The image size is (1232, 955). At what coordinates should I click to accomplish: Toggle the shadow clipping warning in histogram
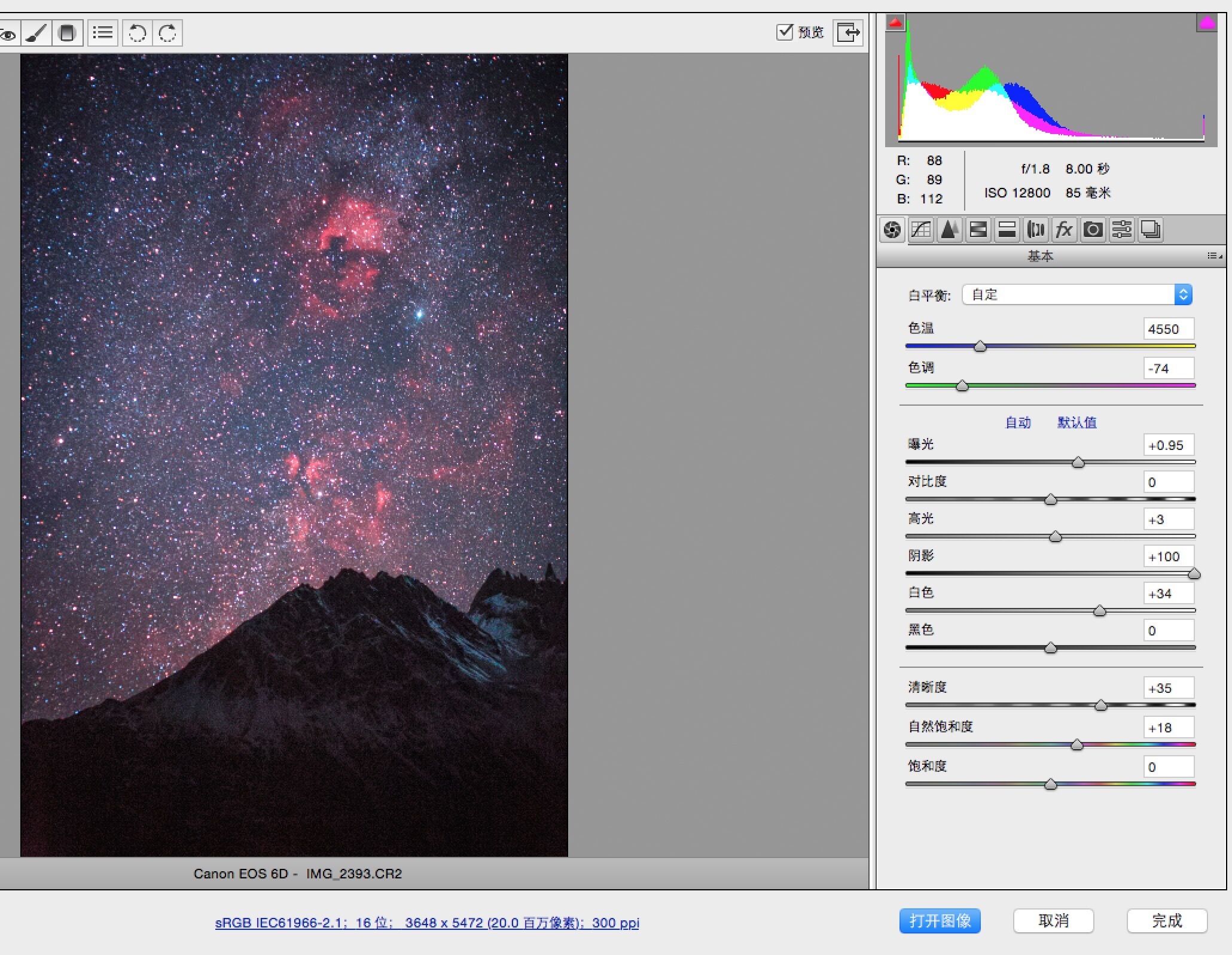click(x=895, y=23)
